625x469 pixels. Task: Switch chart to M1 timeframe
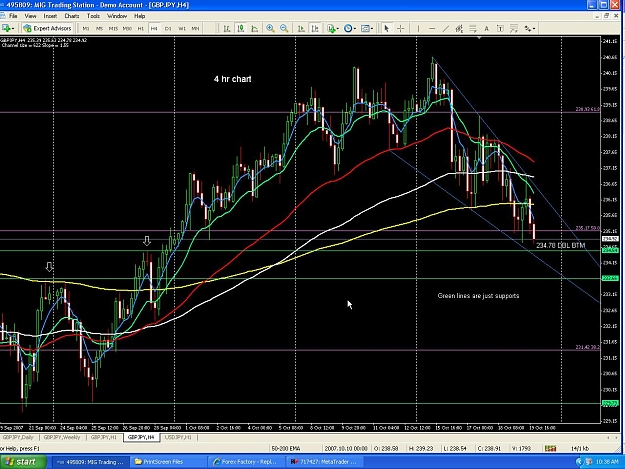click(86, 28)
